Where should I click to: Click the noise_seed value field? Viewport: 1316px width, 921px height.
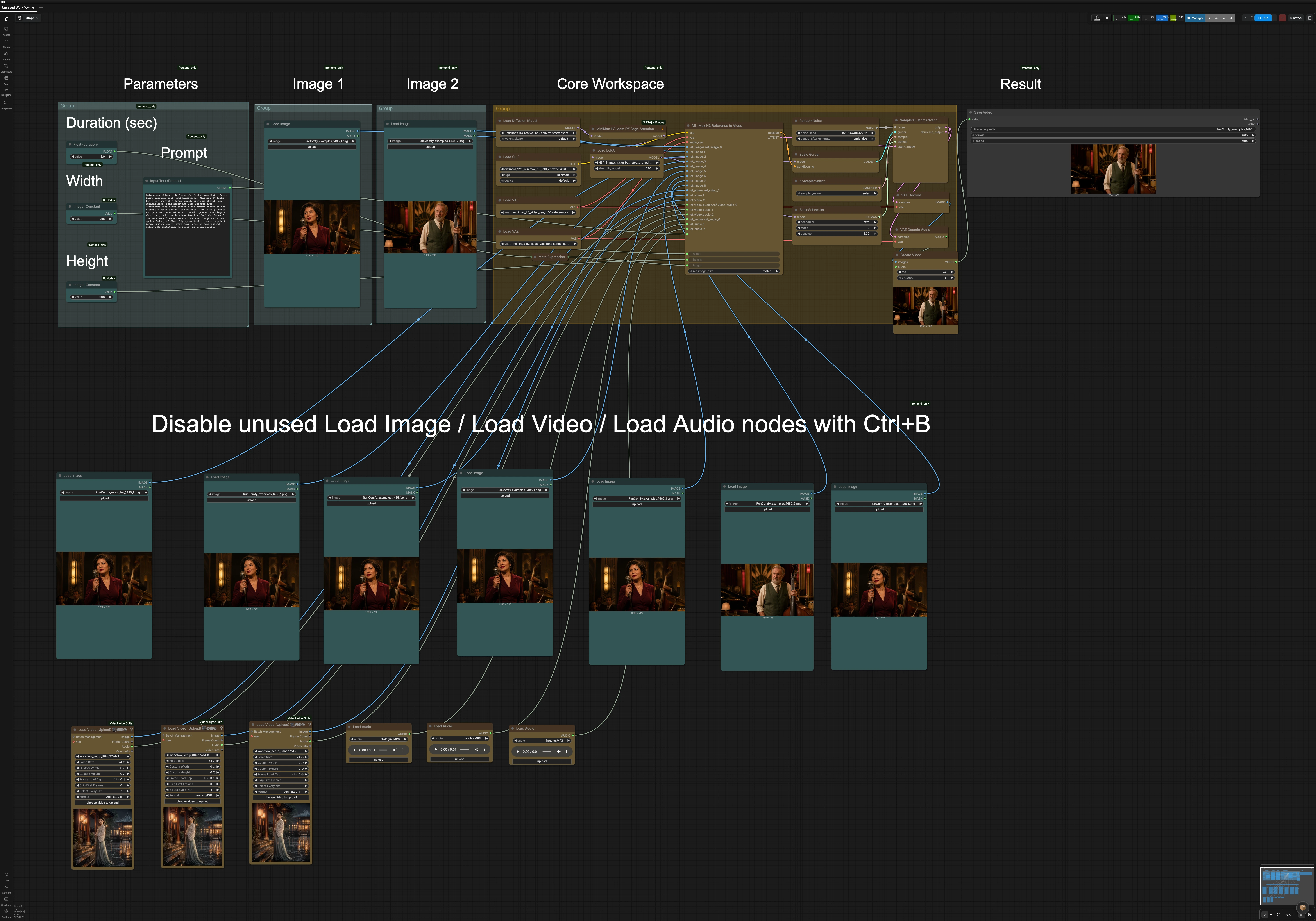pyautogui.click(x=836, y=133)
